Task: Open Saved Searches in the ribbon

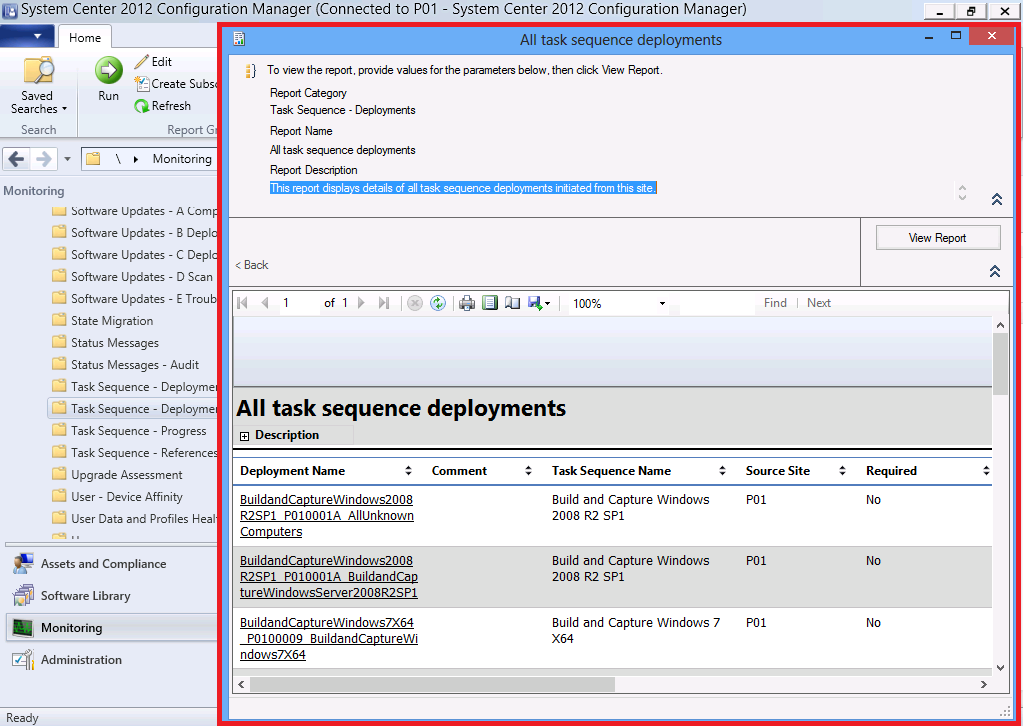Action: pos(37,86)
